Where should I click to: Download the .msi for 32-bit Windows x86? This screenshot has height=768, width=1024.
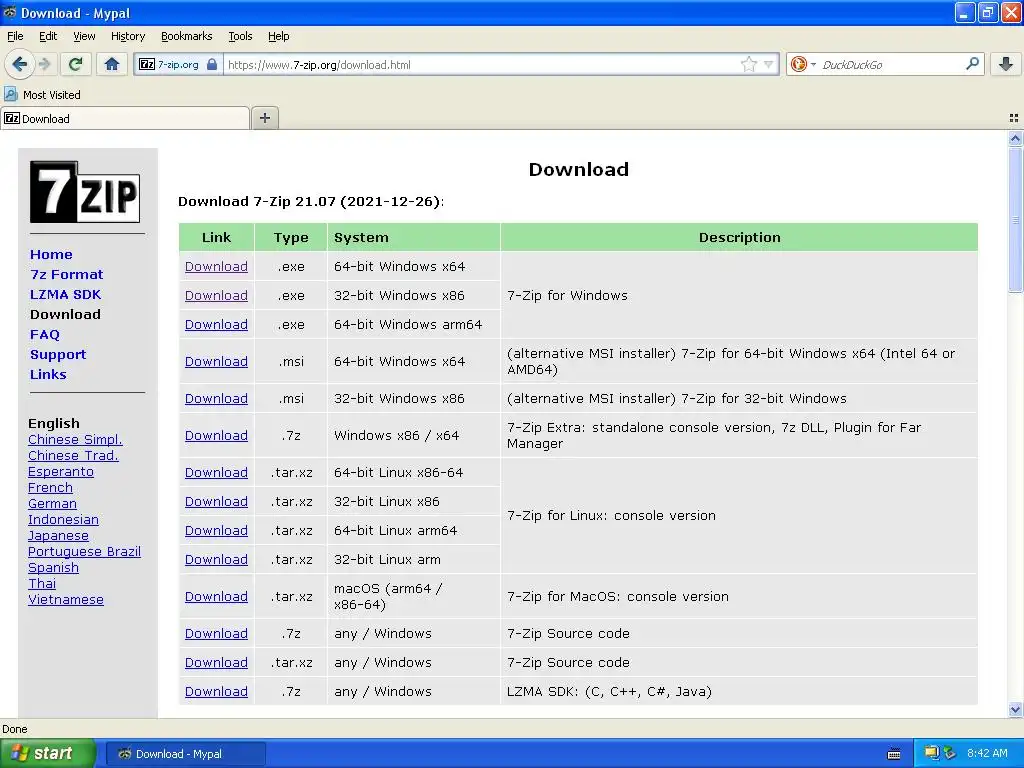216,398
